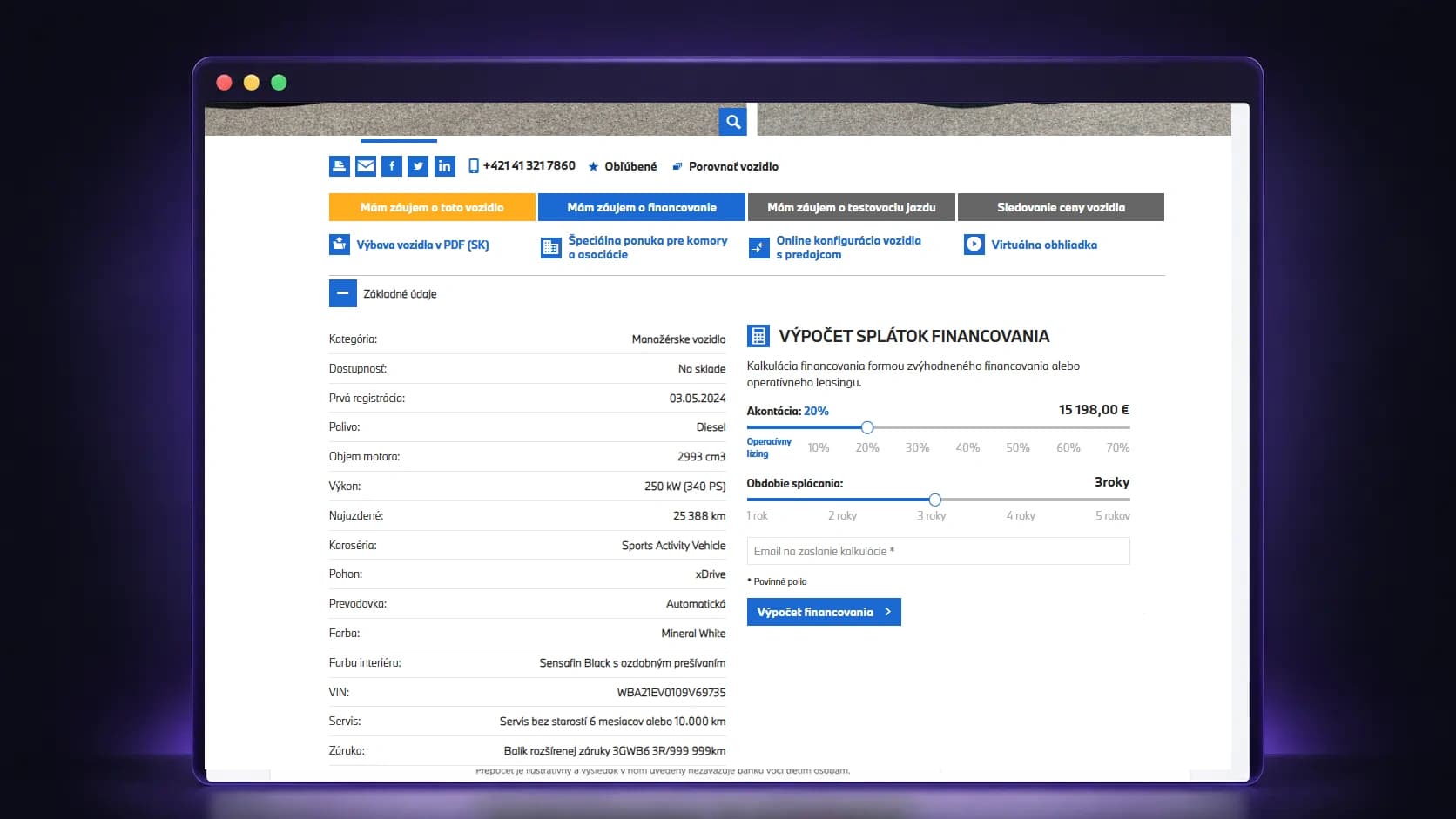The image size is (1456, 819).
Task: Click the Virtuálna obhliadka play icon
Action: pyautogui.click(x=974, y=245)
